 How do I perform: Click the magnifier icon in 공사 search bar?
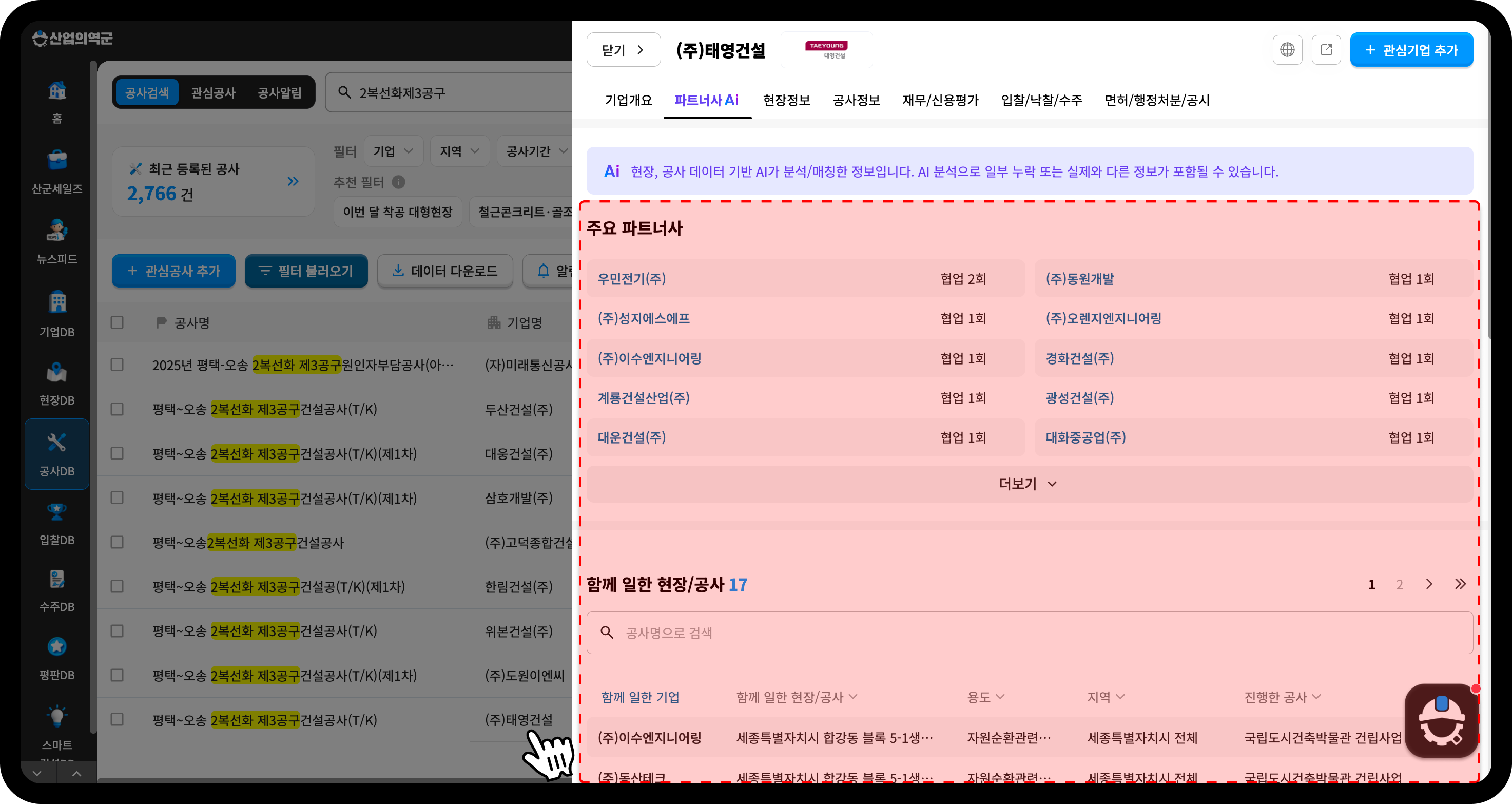344,93
